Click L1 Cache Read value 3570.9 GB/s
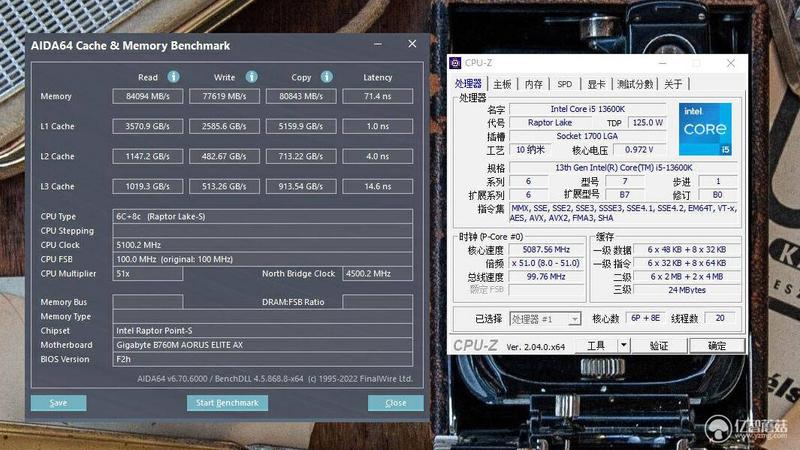This screenshot has height=450, width=800. (147, 126)
